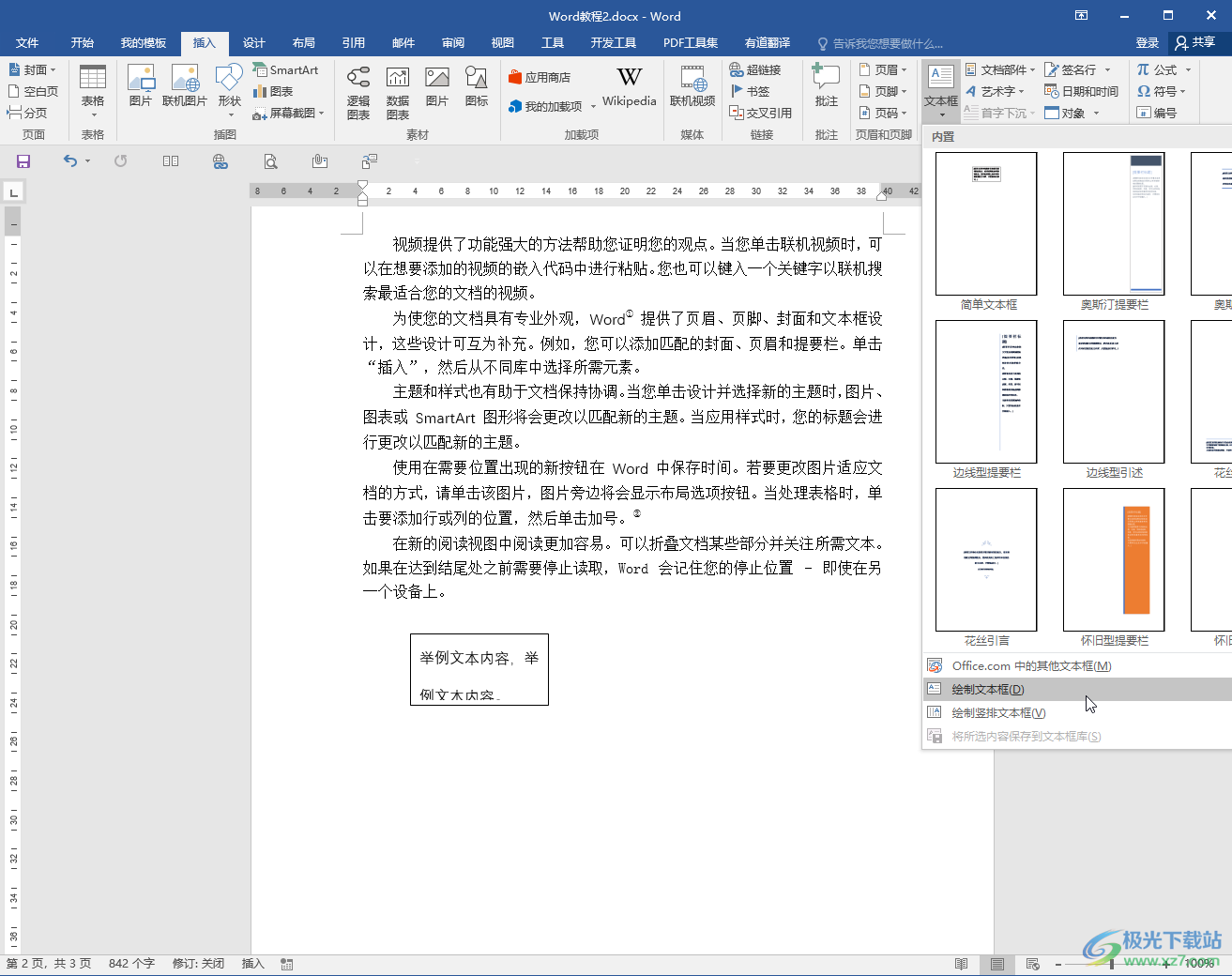Open the 屏幕截图 screenshot dropdown

pyautogui.click(x=288, y=113)
